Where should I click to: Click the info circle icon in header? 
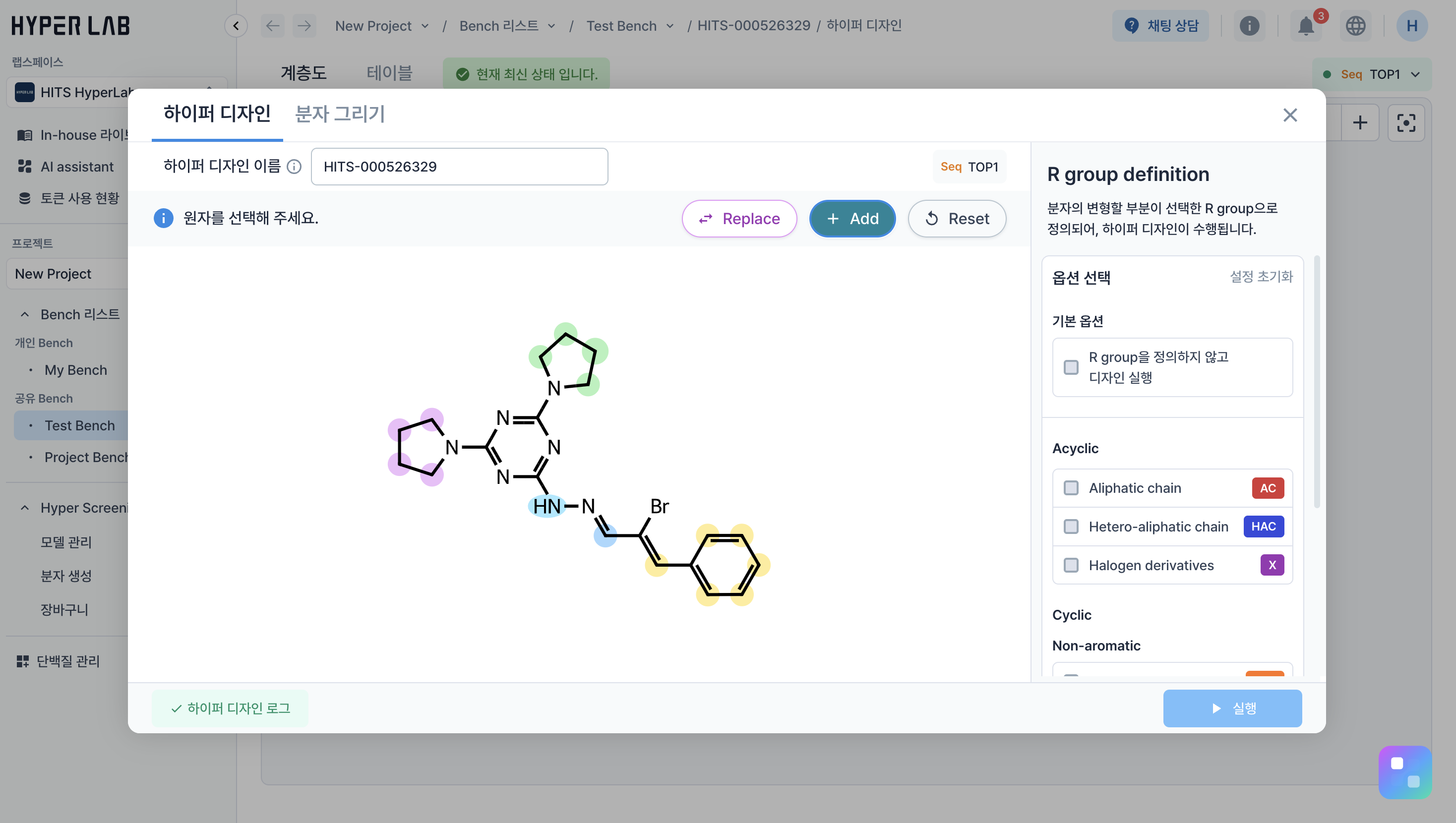tap(1249, 26)
